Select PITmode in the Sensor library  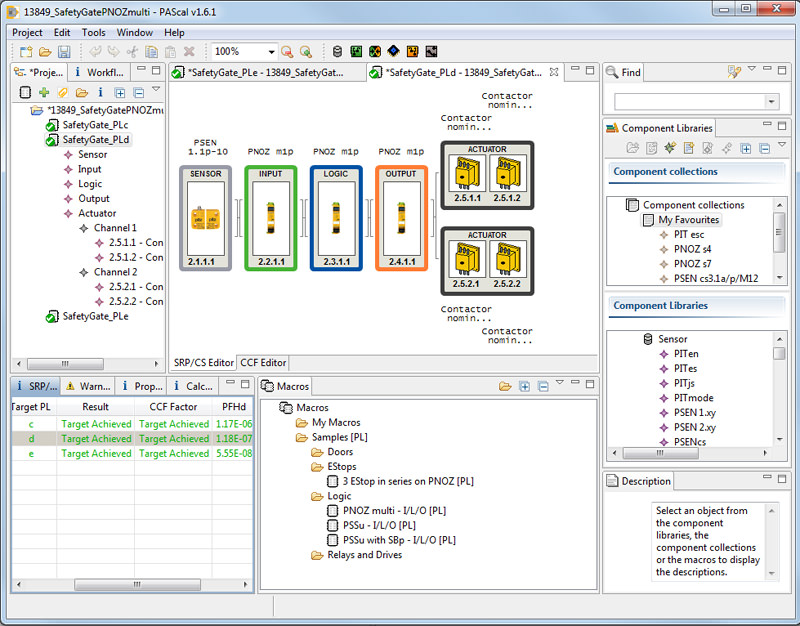[x=693, y=397]
